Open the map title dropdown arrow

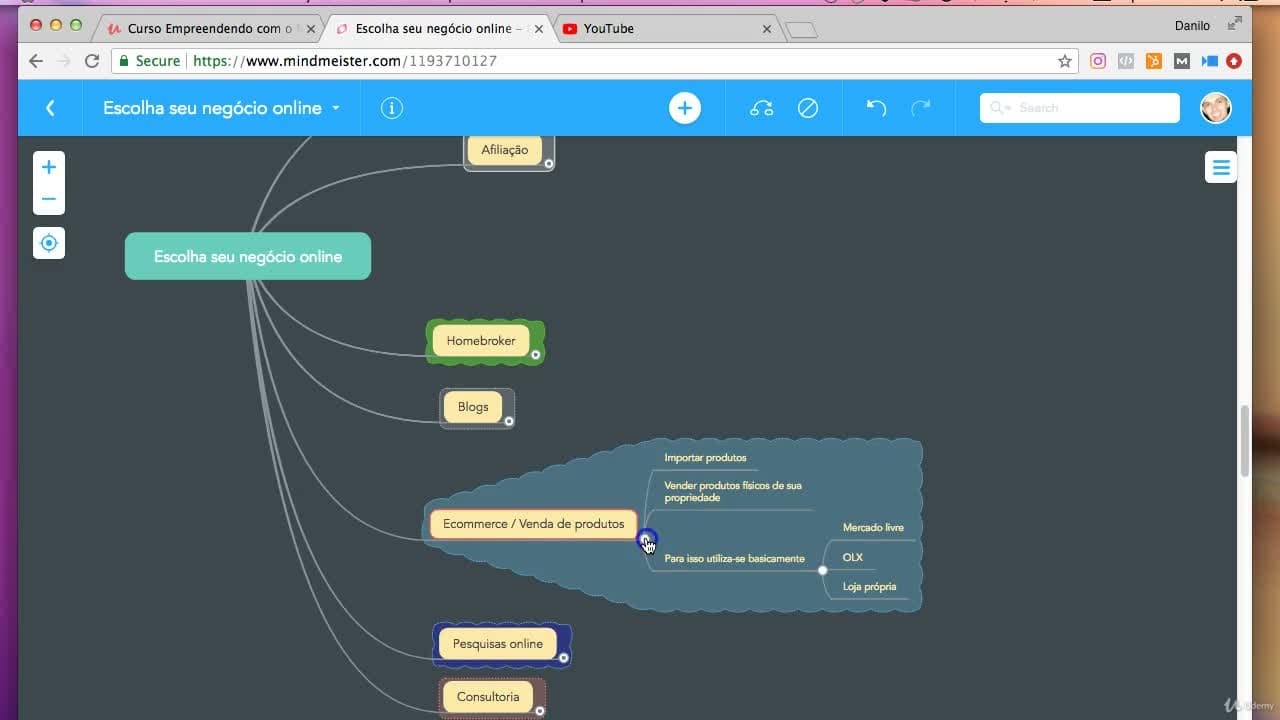point(336,108)
